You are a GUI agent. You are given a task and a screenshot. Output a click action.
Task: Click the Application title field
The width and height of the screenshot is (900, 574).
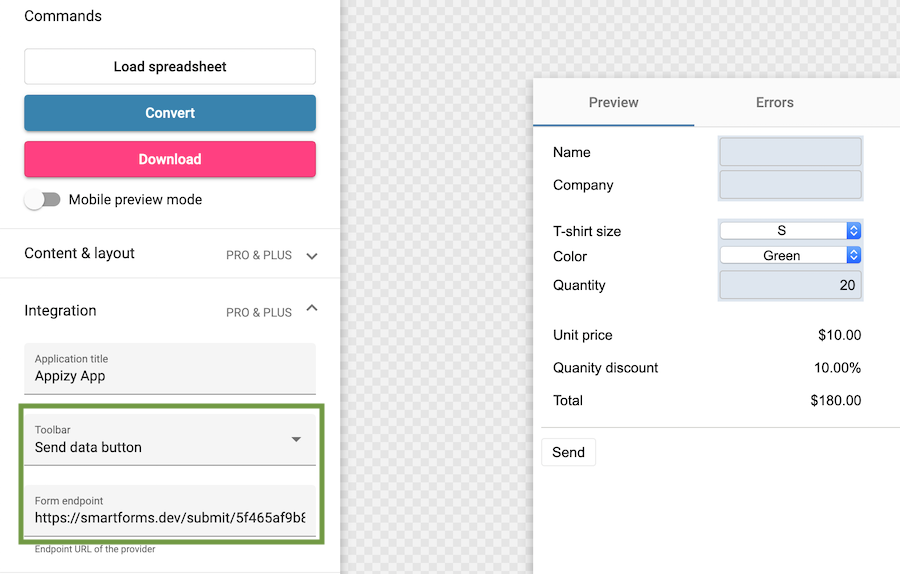tap(170, 369)
